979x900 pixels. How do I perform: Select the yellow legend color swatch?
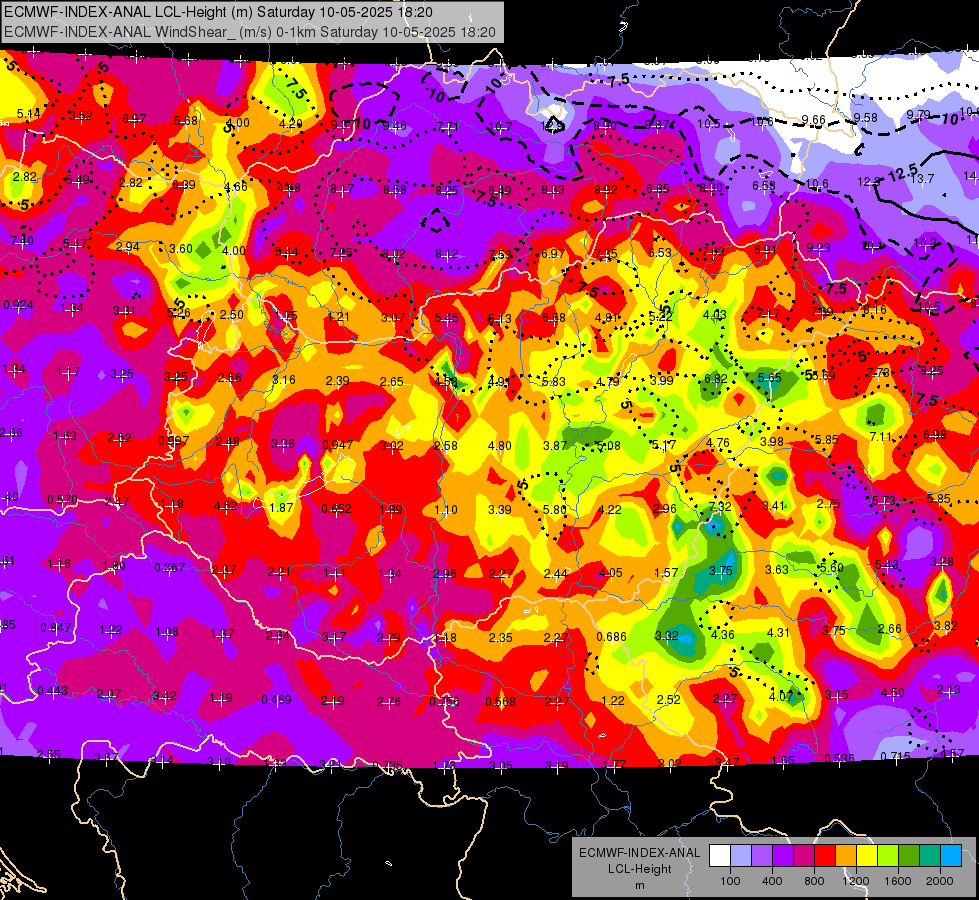click(x=867, y=856)
